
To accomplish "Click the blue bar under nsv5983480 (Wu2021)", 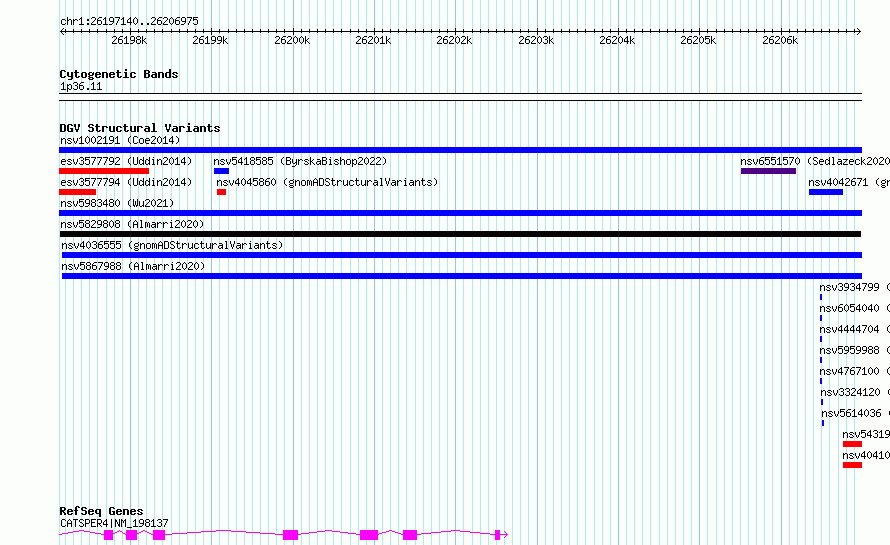I will (x=460, y=213).
